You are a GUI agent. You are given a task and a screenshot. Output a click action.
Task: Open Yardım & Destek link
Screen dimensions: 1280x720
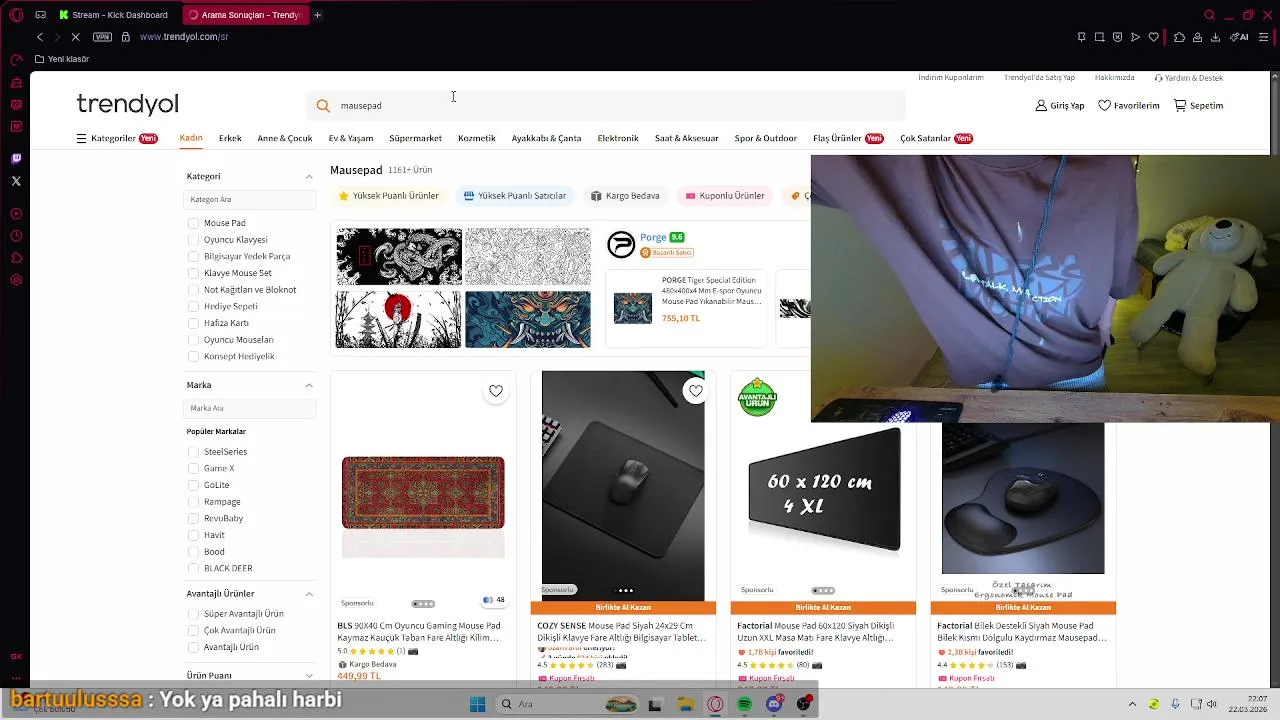[1189, 78]
